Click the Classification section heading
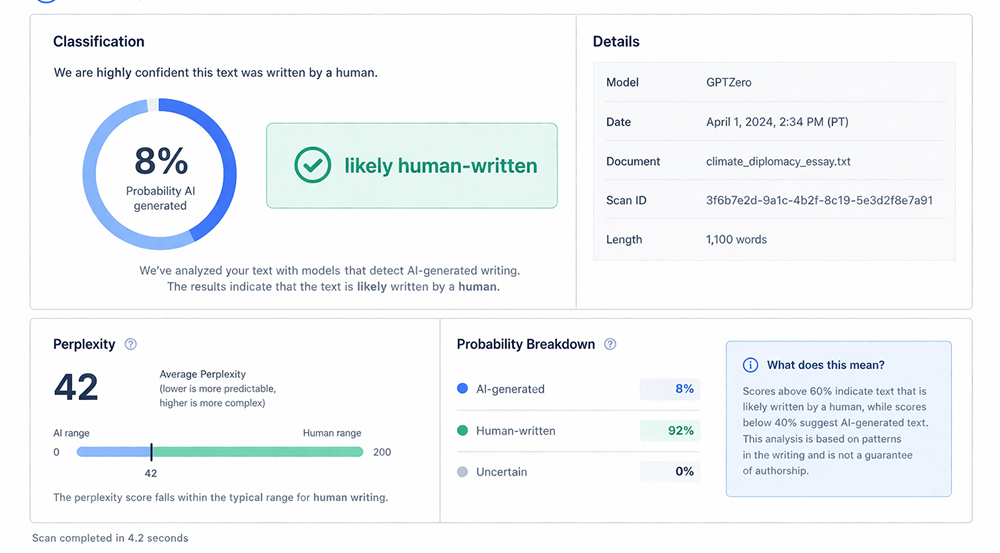 [99, 42]
